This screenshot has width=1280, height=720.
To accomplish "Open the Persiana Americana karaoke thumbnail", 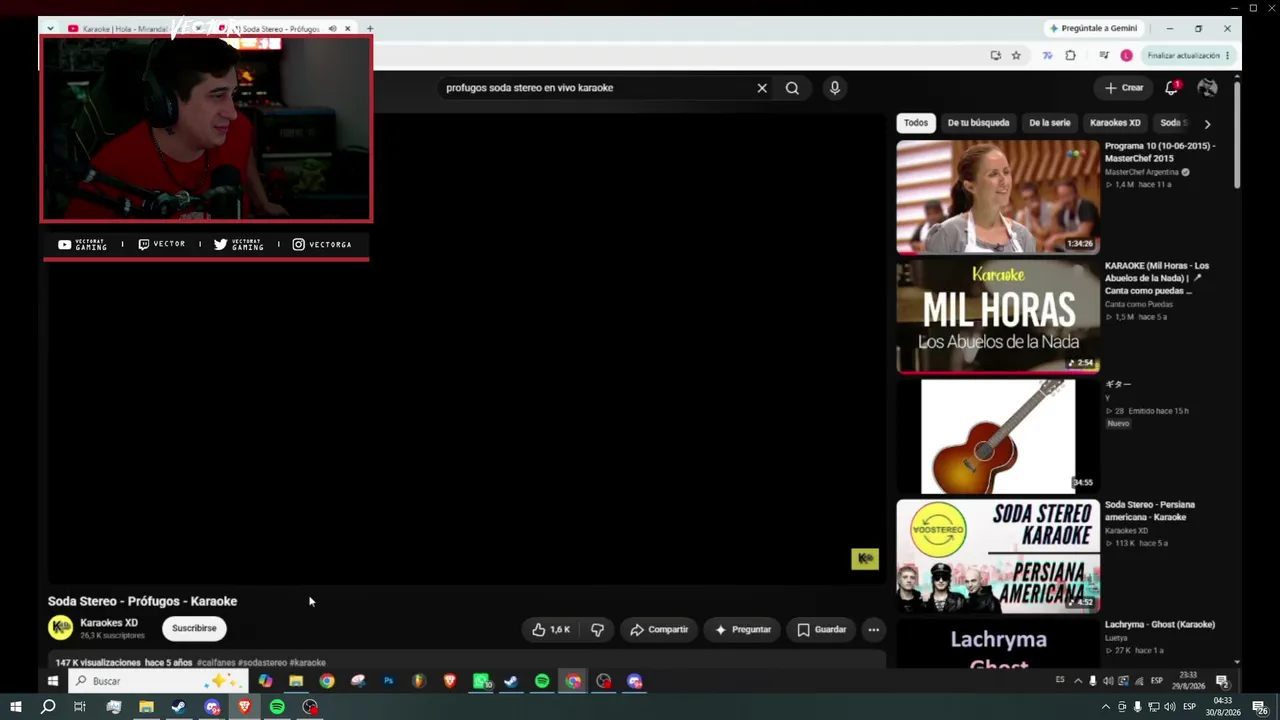I will [x=998, y=556].
